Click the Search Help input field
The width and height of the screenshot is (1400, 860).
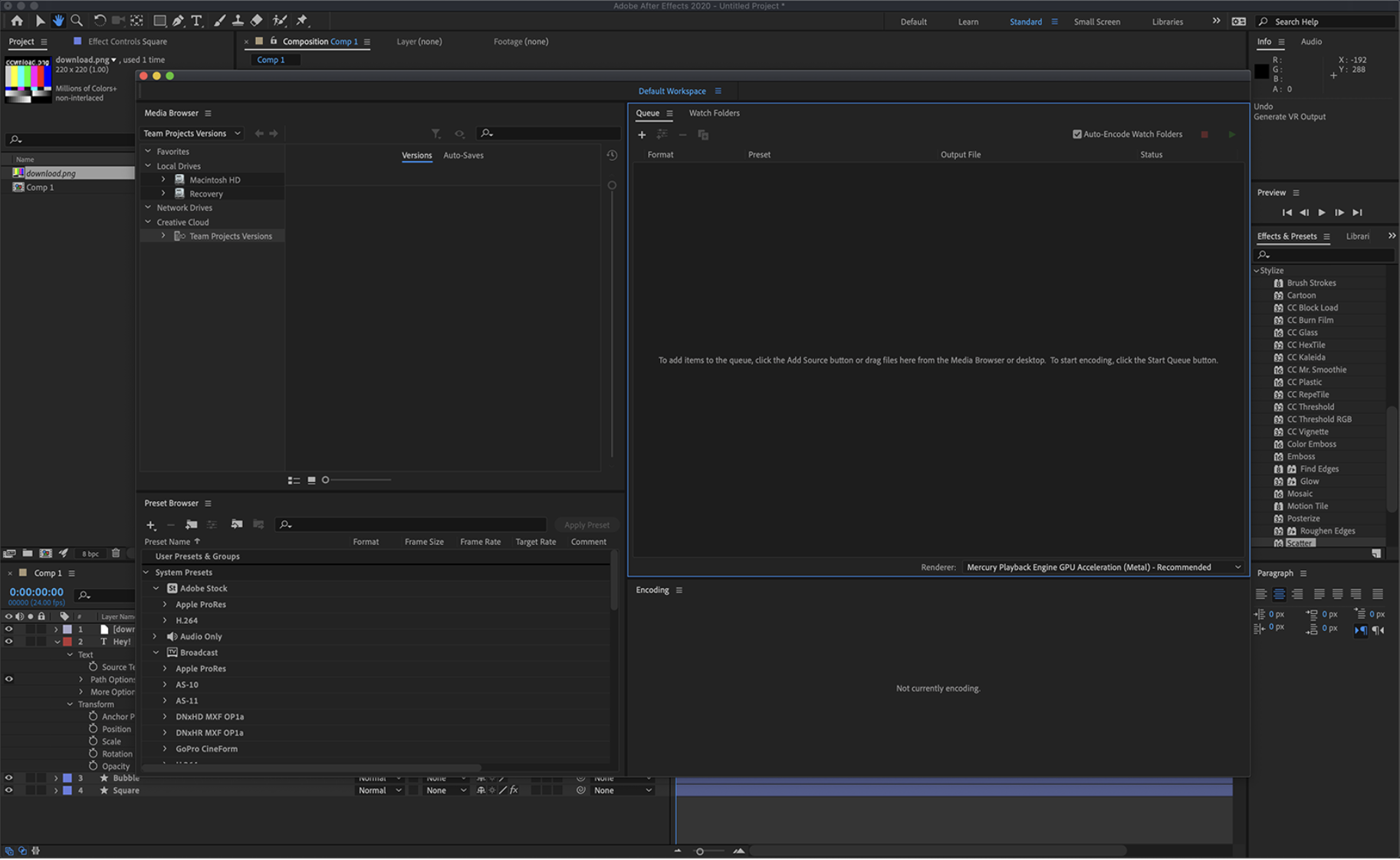[1325, 21]
